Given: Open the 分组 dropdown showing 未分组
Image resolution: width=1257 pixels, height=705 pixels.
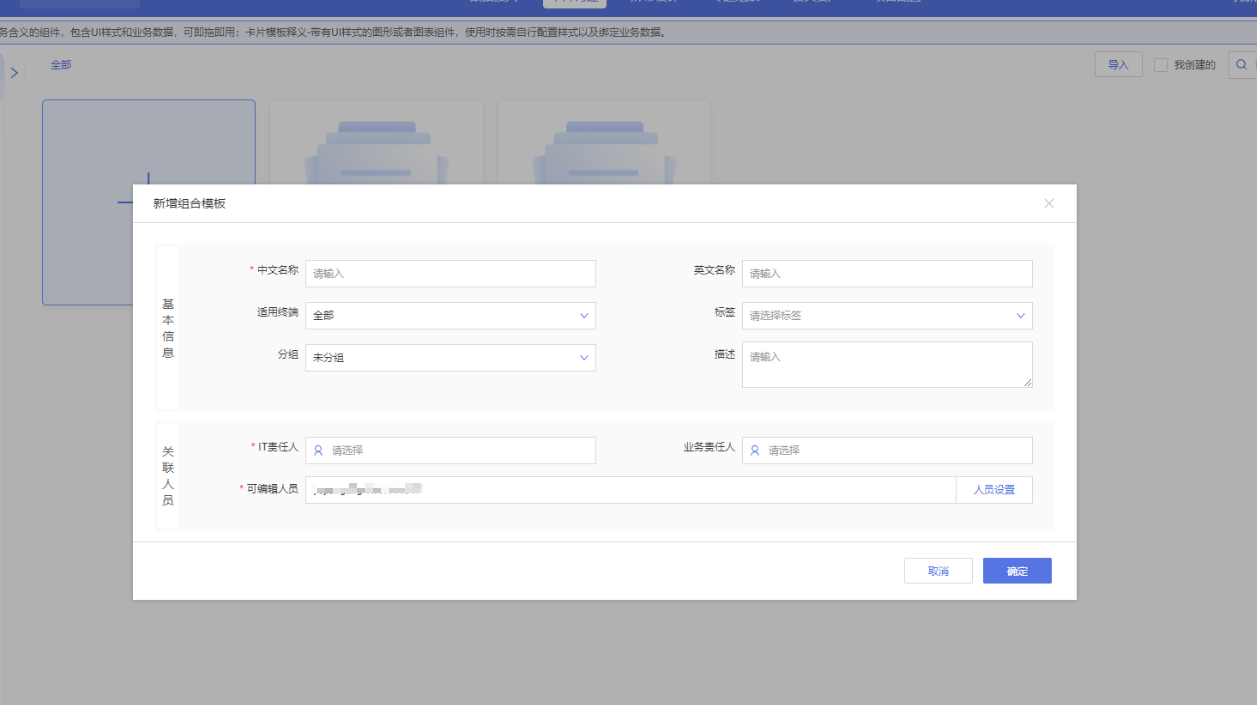Looking at the screenshot, I should pos(450,357).
